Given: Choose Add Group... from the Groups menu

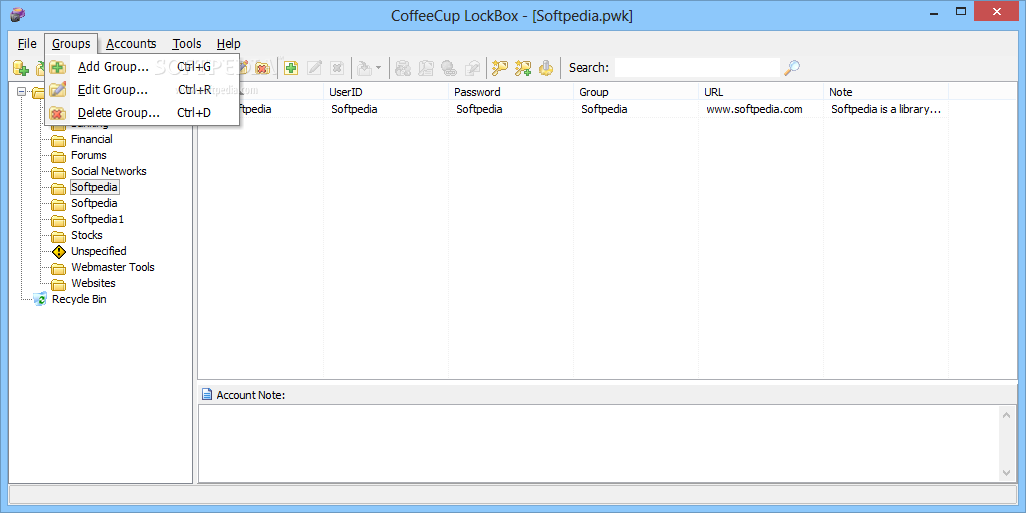Looking at the screenshot, I should [142, 67].
